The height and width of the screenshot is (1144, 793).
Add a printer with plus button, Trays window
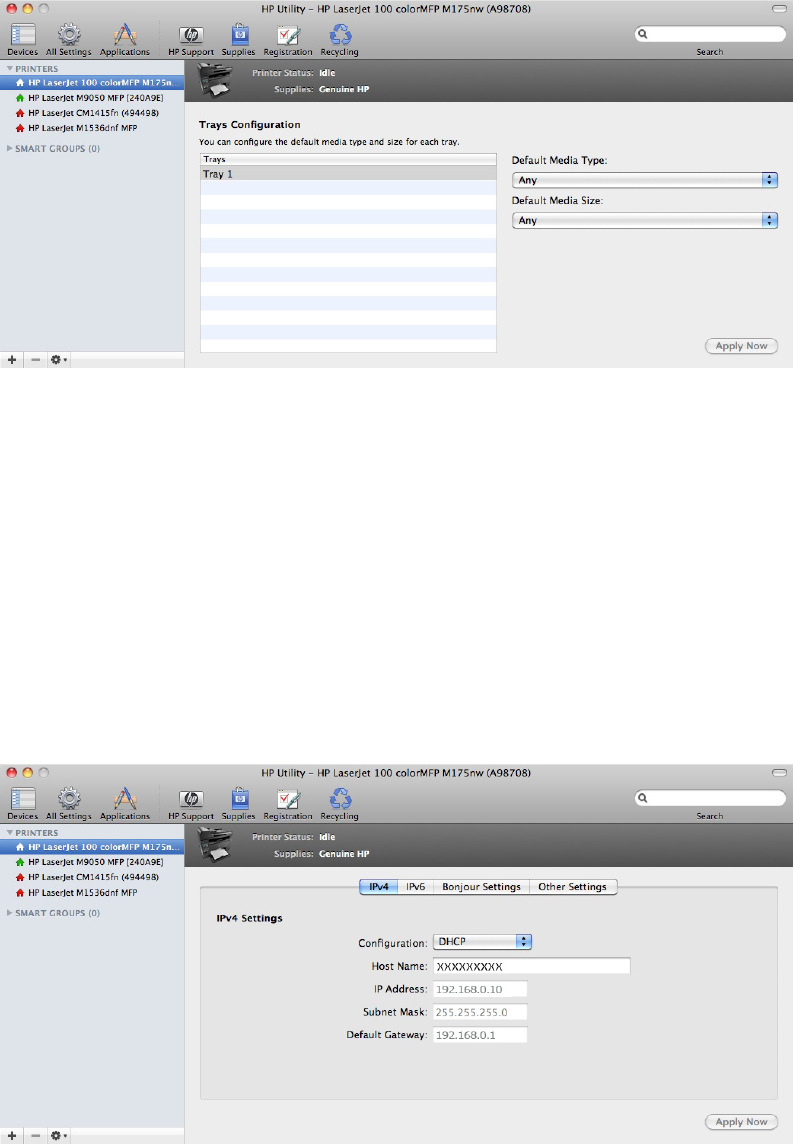click(x=12, y=360)
